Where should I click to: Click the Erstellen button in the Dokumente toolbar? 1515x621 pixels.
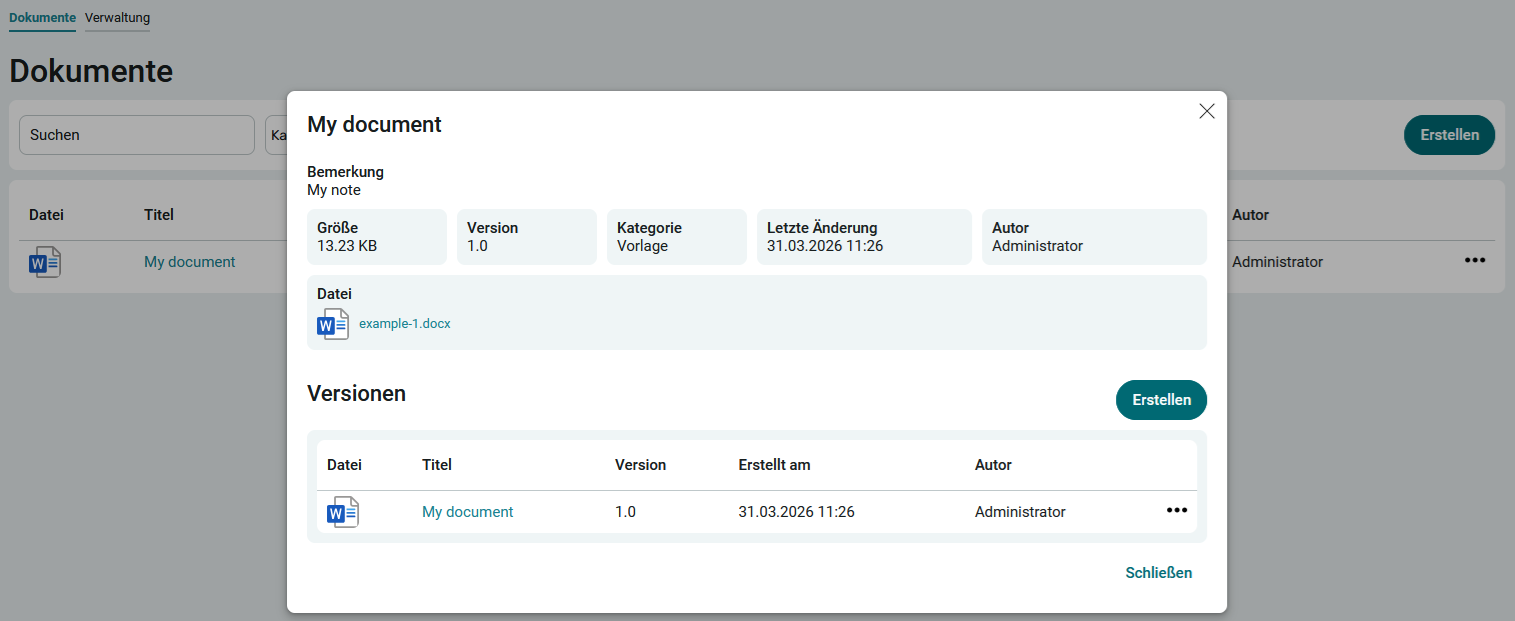pos(1448,135)
